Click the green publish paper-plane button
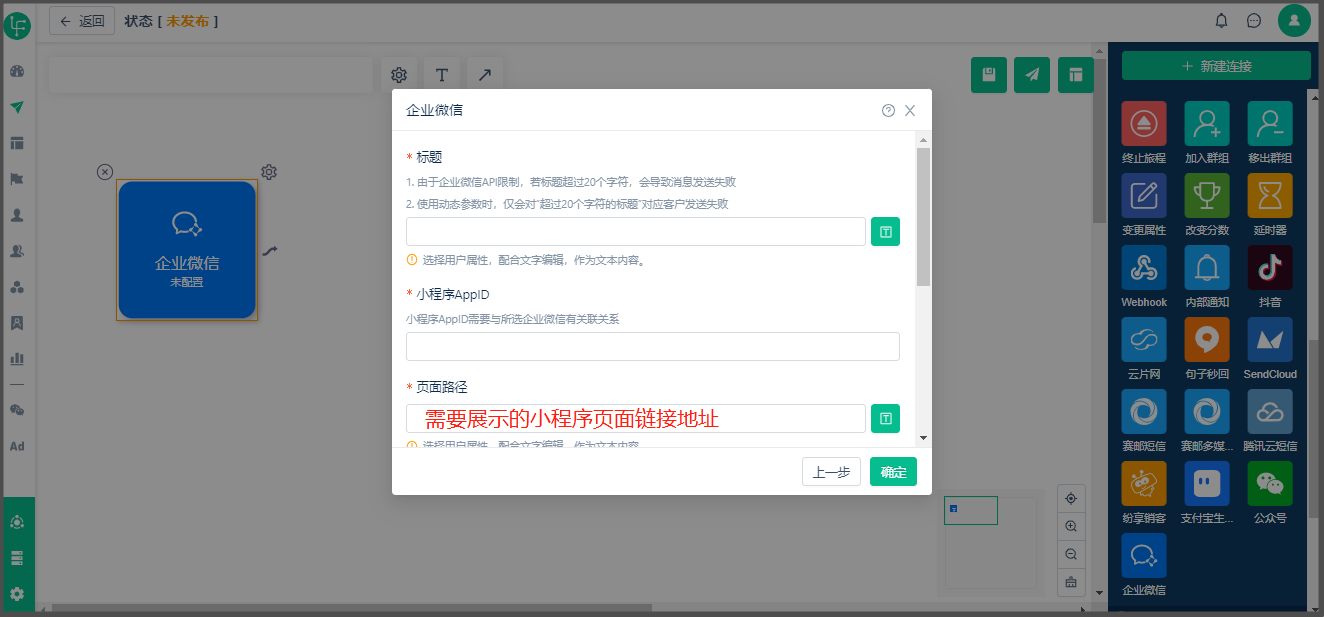 (x=1032, y=75)
